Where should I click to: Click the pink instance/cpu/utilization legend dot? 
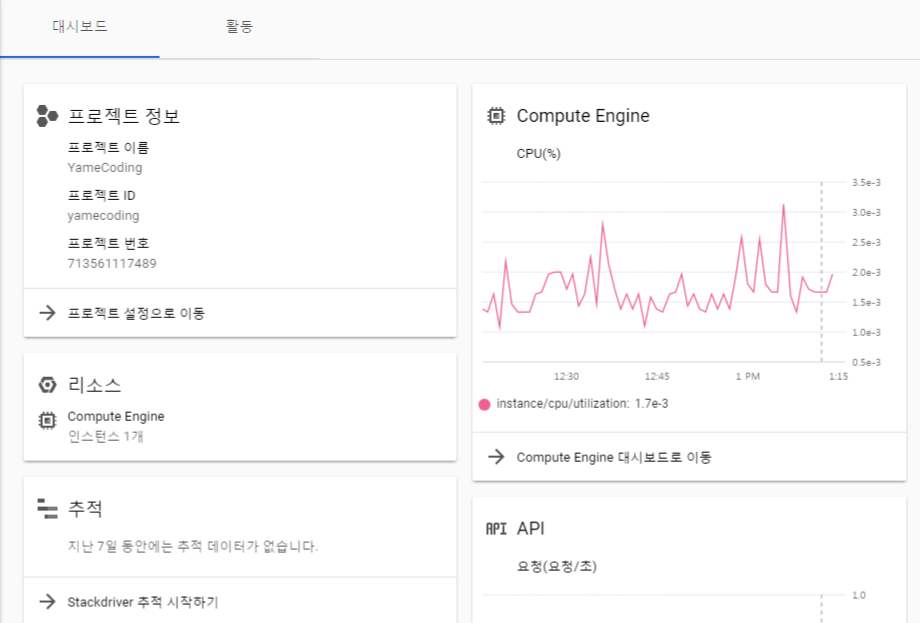[x=485, y=404]
